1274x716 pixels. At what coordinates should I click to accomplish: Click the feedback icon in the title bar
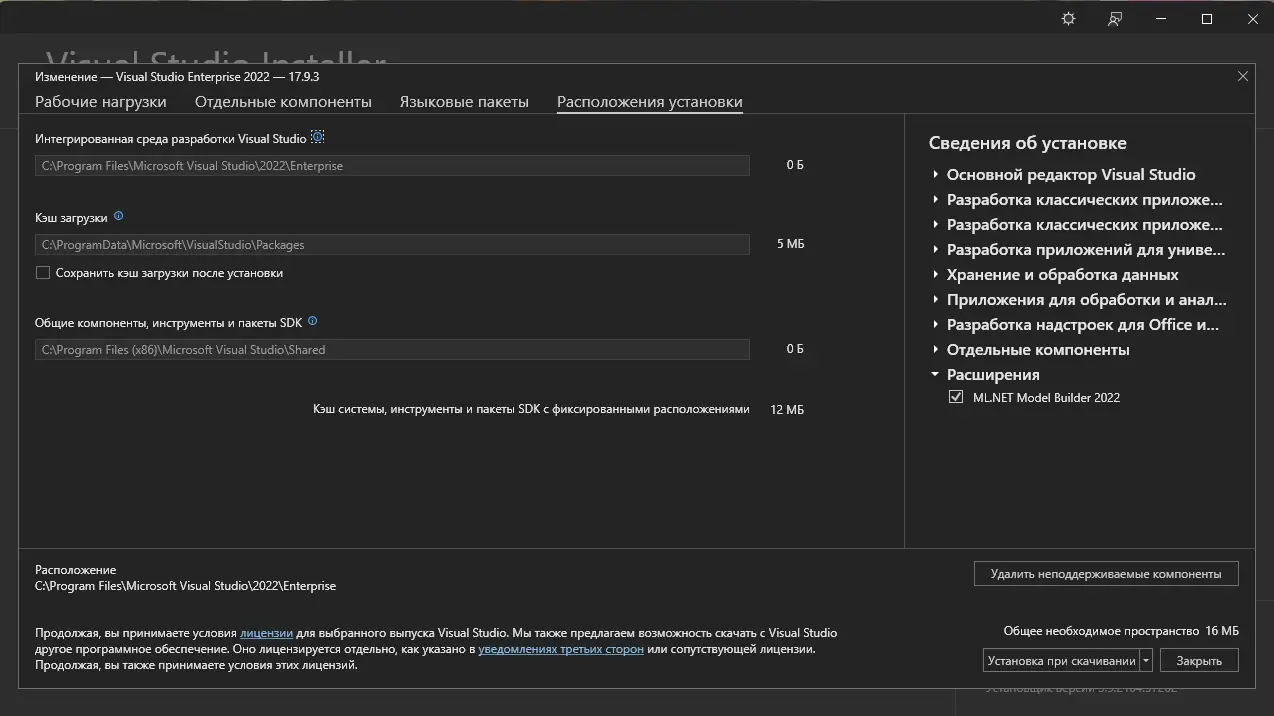[1114, 18]
